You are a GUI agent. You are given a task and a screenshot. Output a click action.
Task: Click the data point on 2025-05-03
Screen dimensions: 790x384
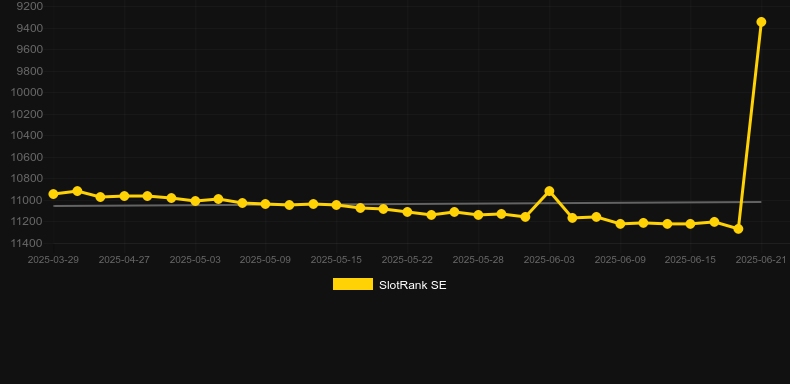point(195,201)
